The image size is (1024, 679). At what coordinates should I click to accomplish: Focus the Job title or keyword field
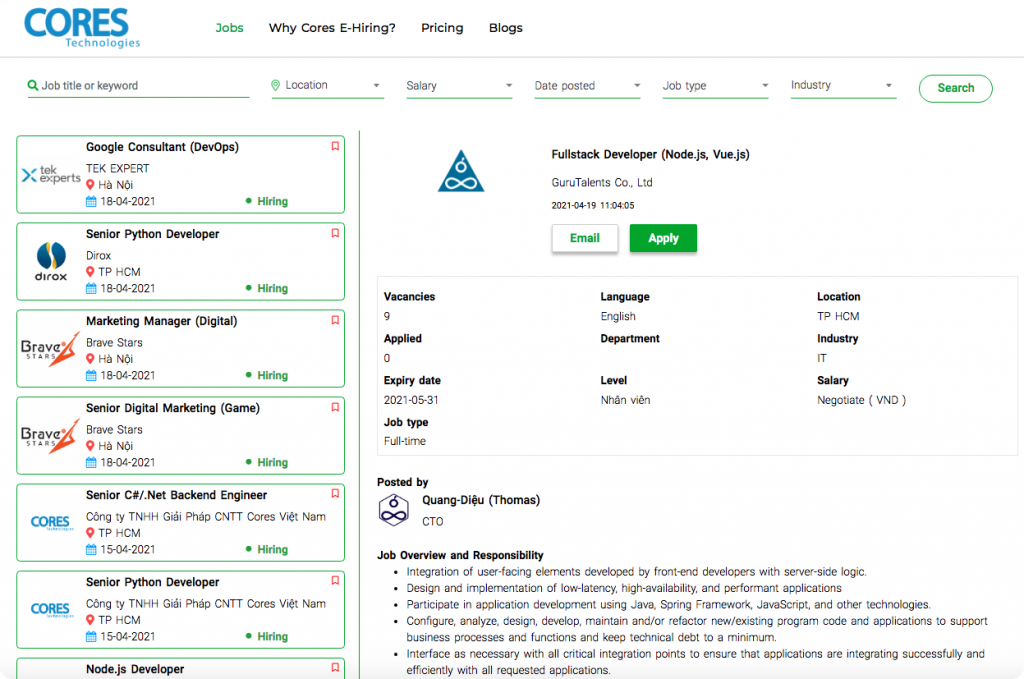point(138,86)
